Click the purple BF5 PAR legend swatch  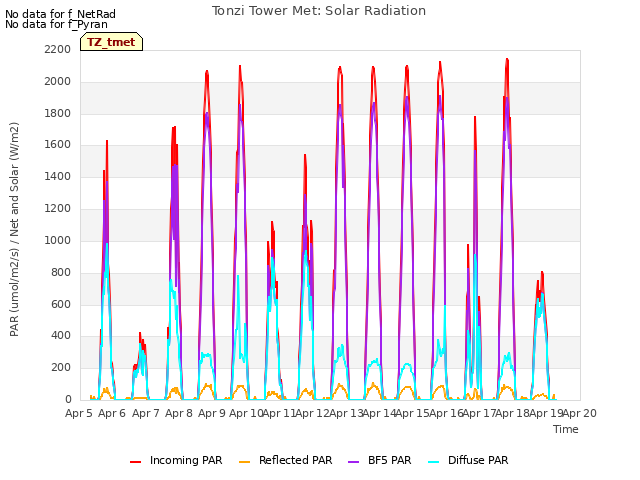(x=353, y=462)
